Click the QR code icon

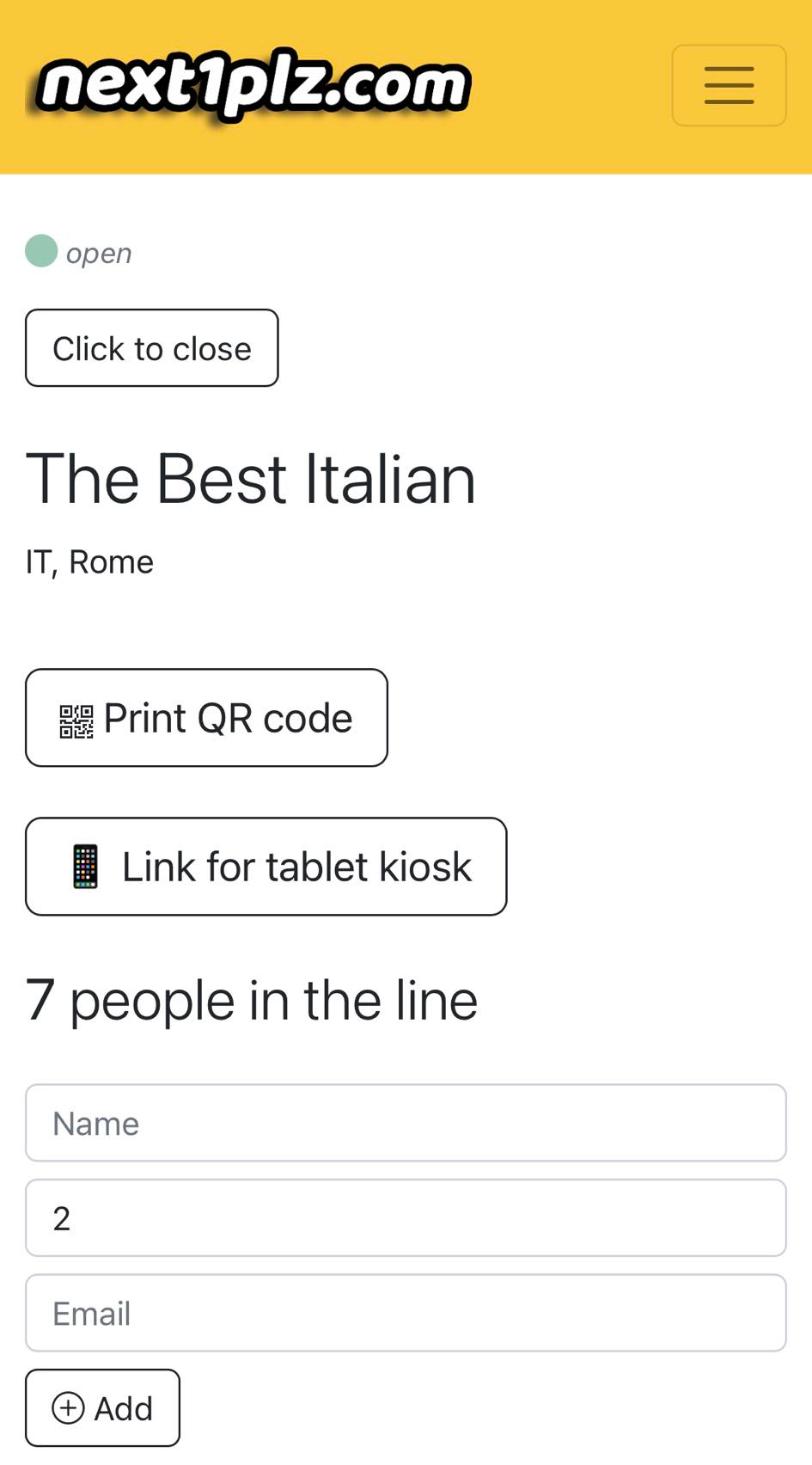[76, 721]
